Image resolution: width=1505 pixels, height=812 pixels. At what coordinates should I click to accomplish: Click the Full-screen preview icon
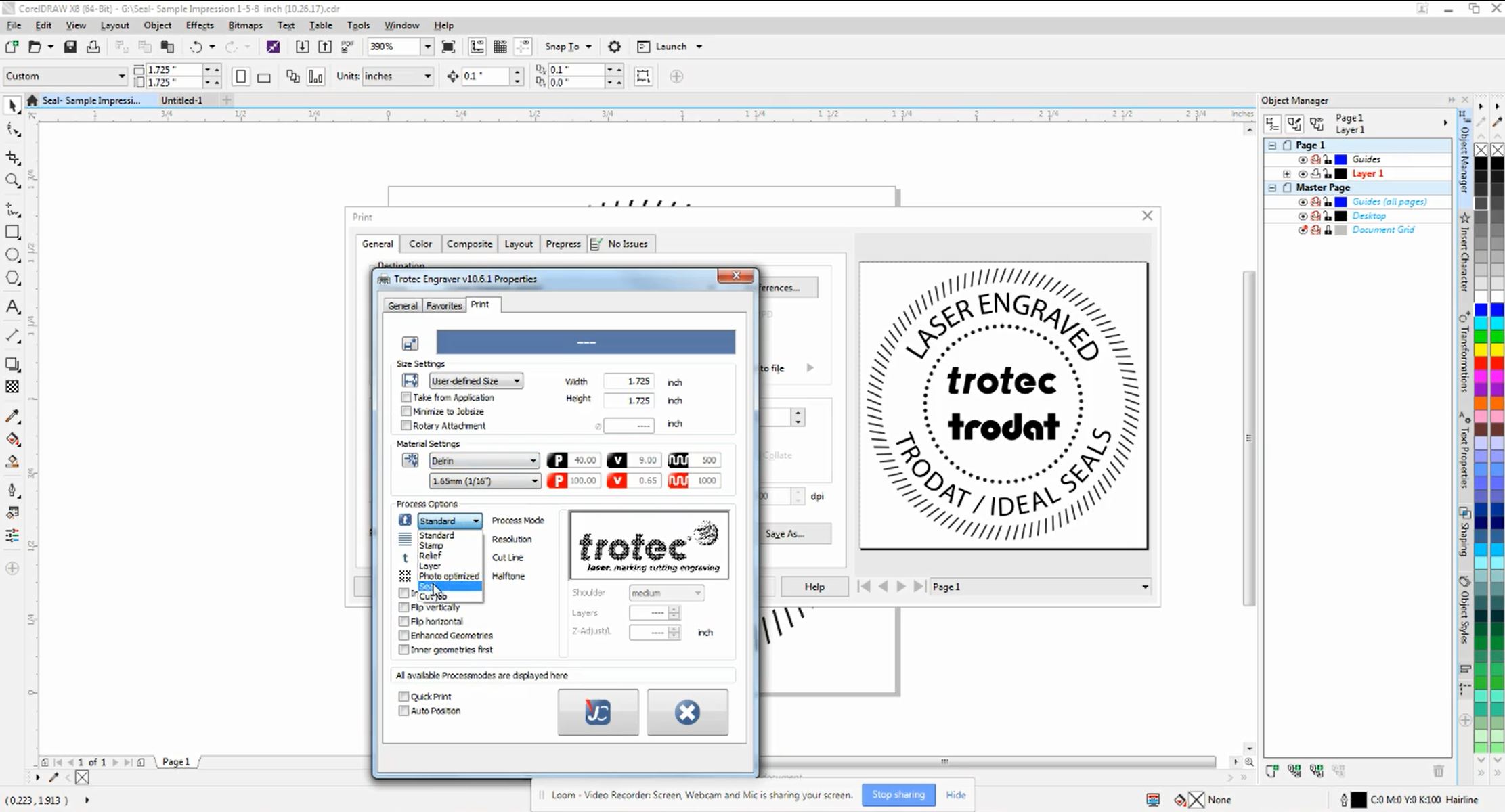[x=448, y=47]
